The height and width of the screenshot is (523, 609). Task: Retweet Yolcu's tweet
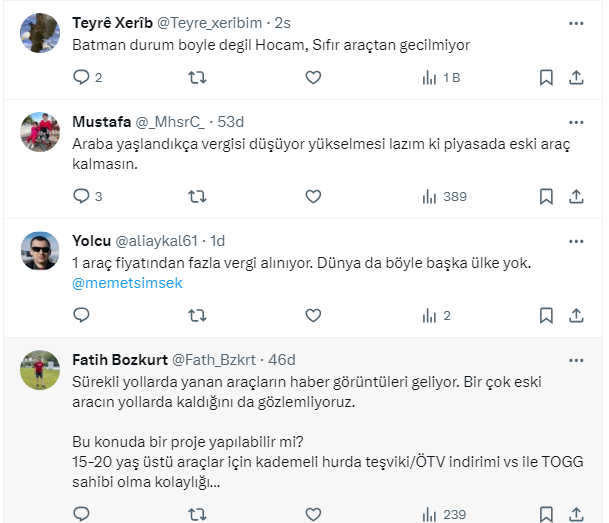pos(197,315)
